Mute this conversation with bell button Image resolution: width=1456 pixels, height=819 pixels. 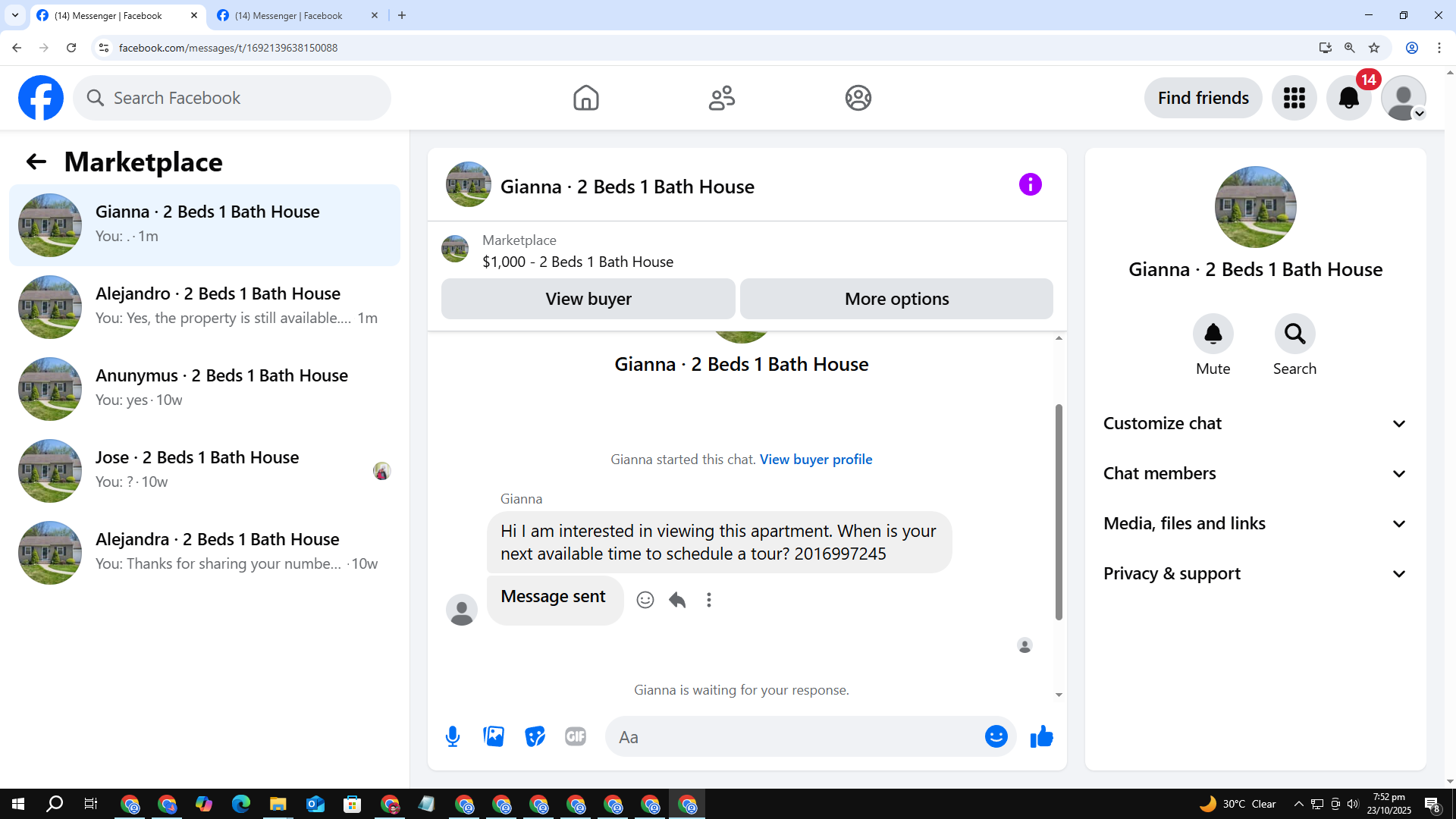(1213, 334)
